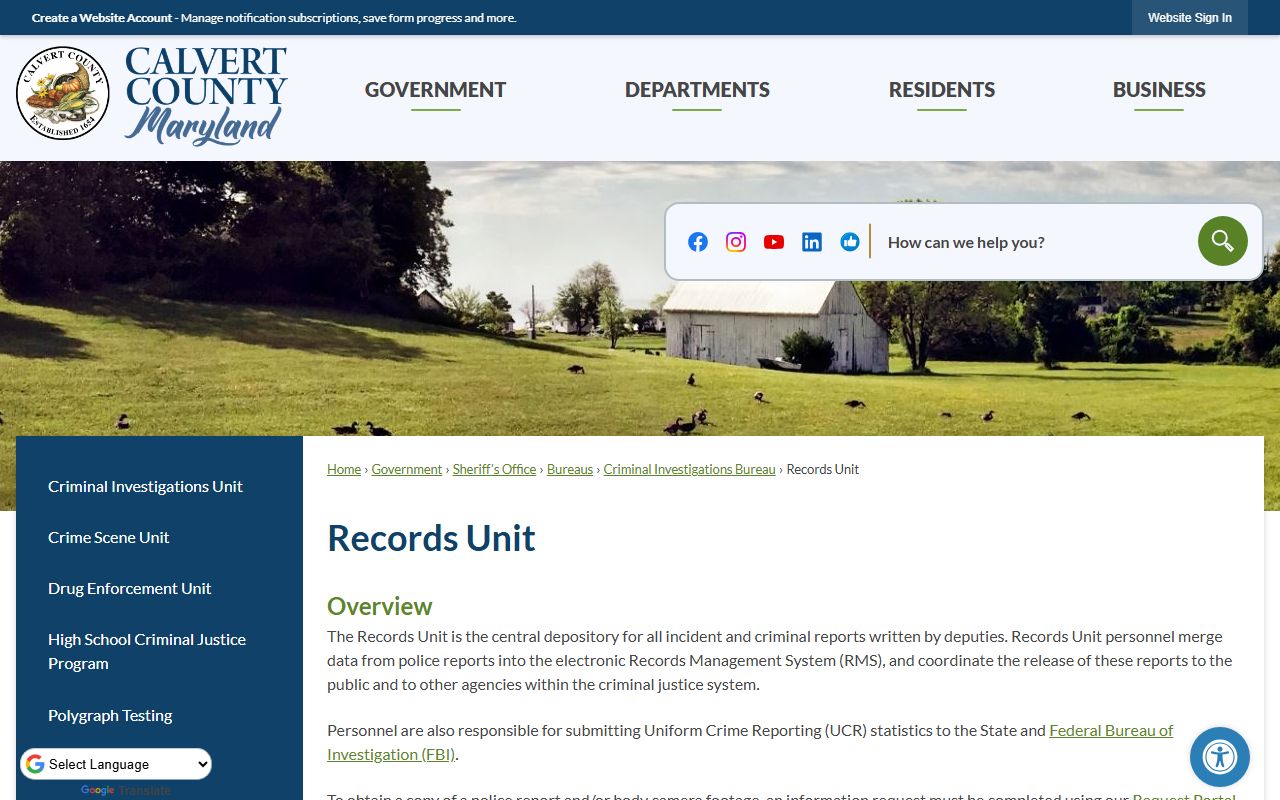Click the Calvert County seal logo
Viewport: 1280px width, 800px height.
[63, 93]
